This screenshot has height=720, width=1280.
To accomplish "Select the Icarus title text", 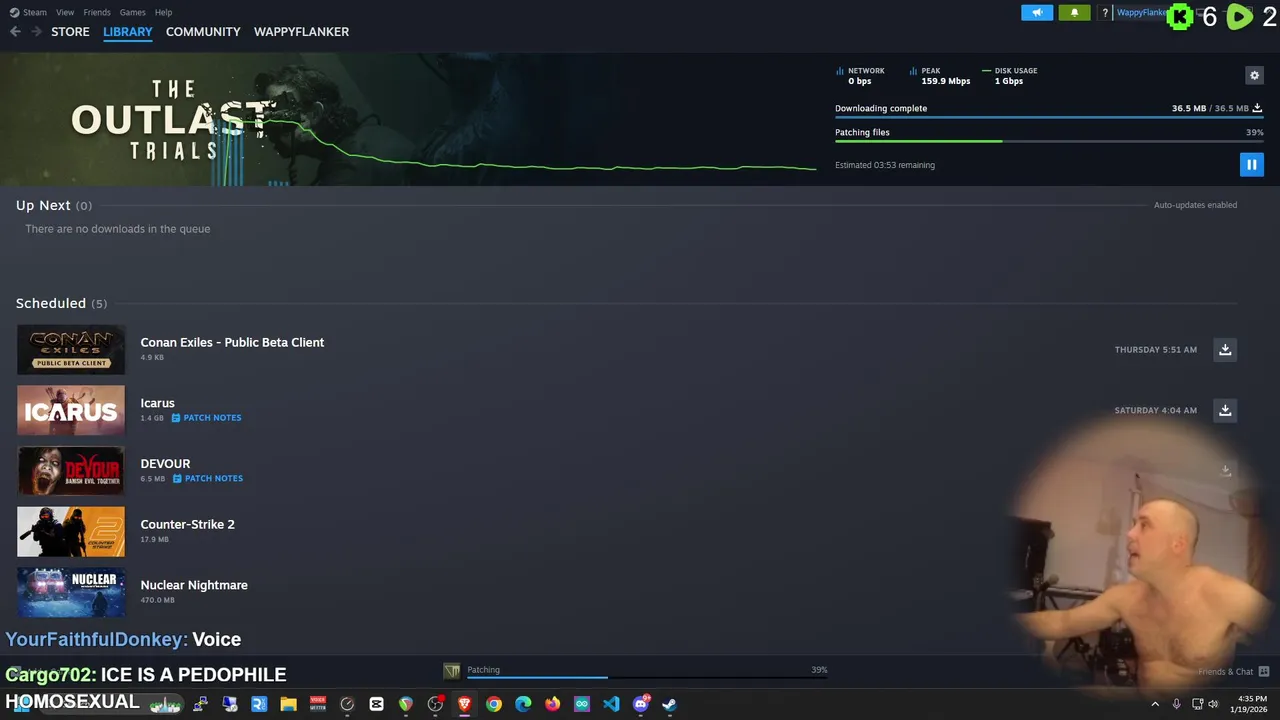I will click(157, 403).
